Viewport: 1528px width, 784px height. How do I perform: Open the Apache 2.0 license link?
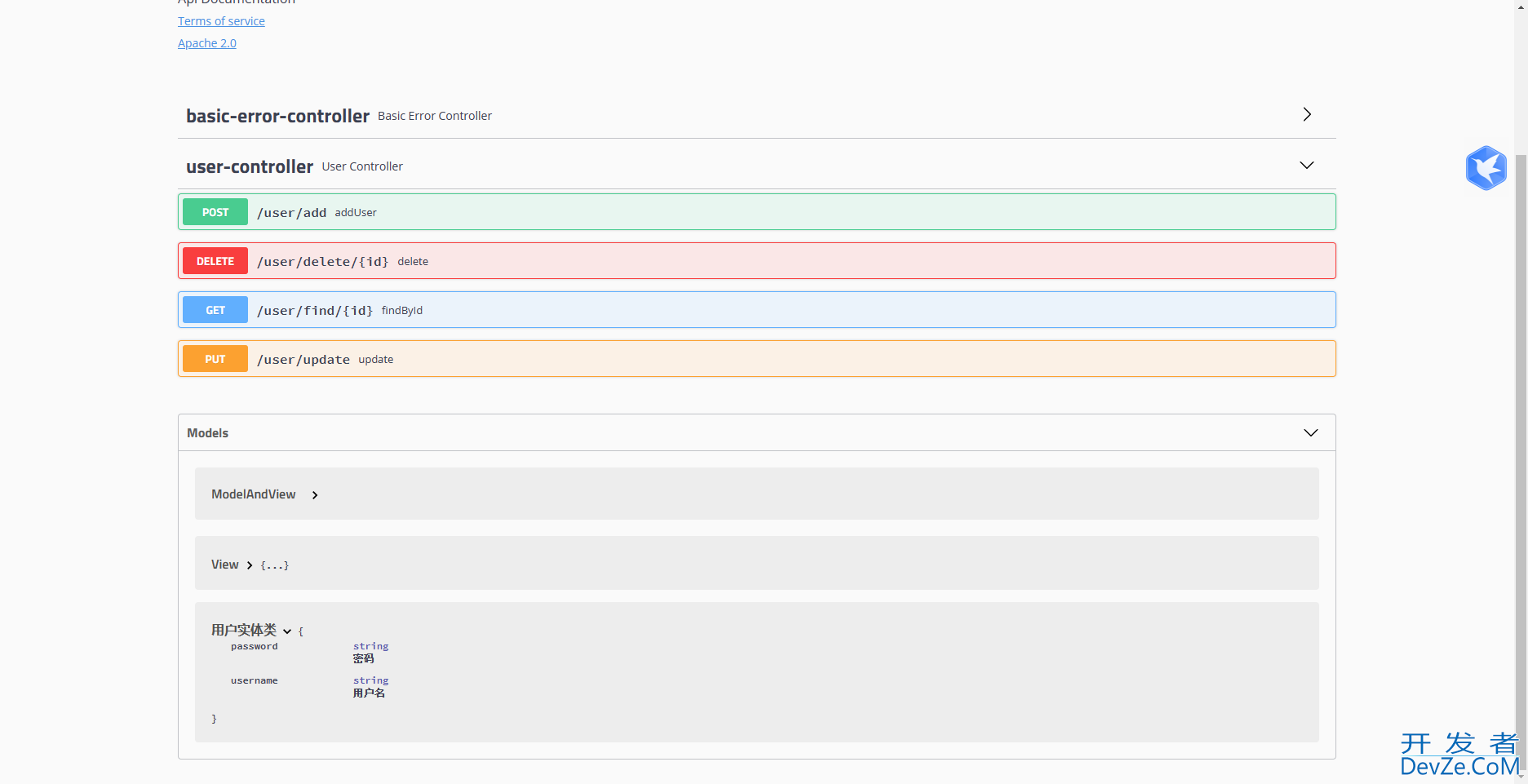click(207, 43)
